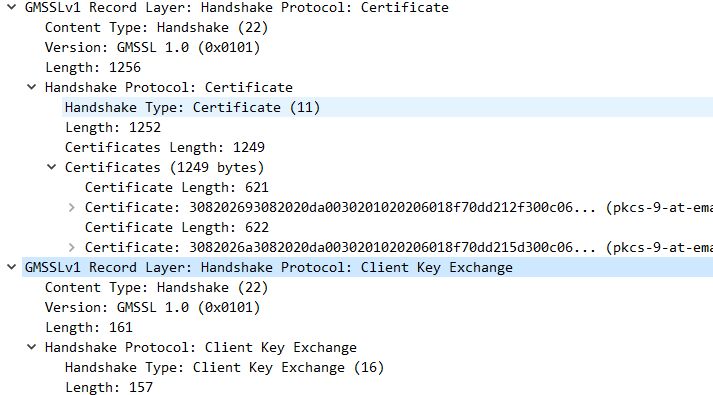Screen dimensions: 713x395
Task: Select the Handshake Protocol: Certificate row text
Action: (x=169, y=87)
